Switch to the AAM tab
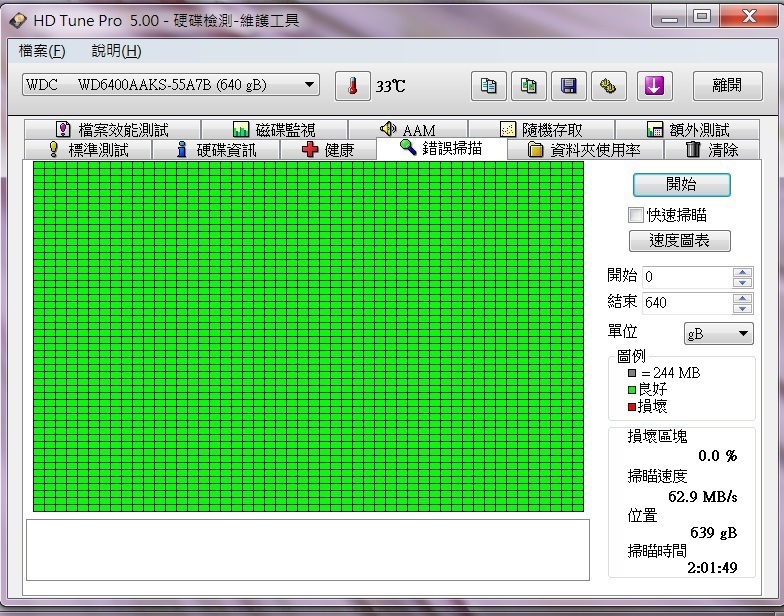 click(408, 130)
